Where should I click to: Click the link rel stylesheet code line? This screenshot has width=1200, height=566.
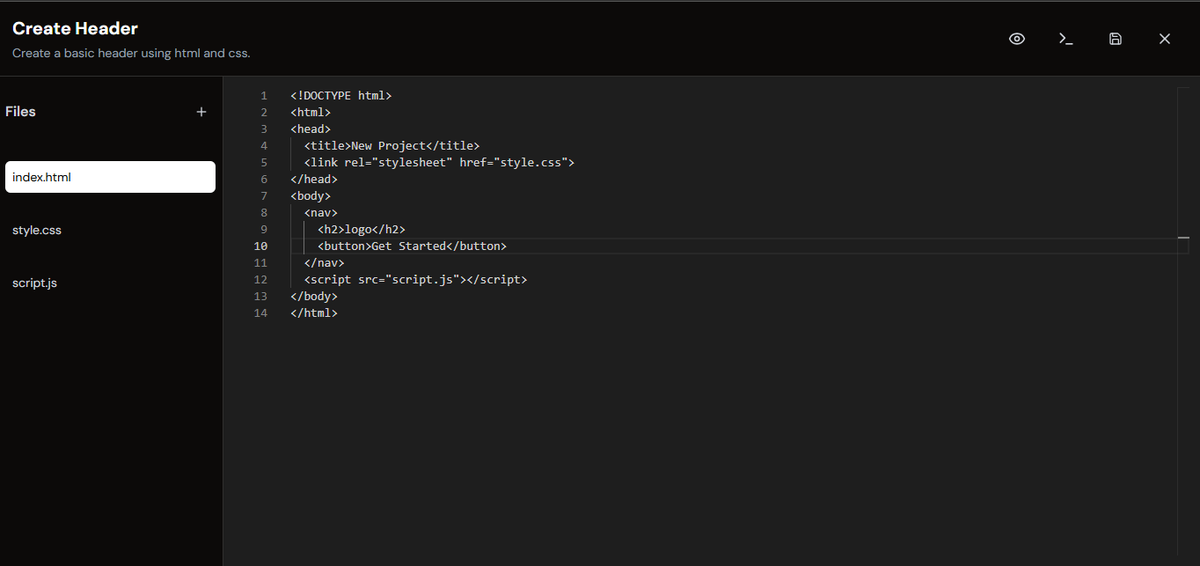point(439,162)
